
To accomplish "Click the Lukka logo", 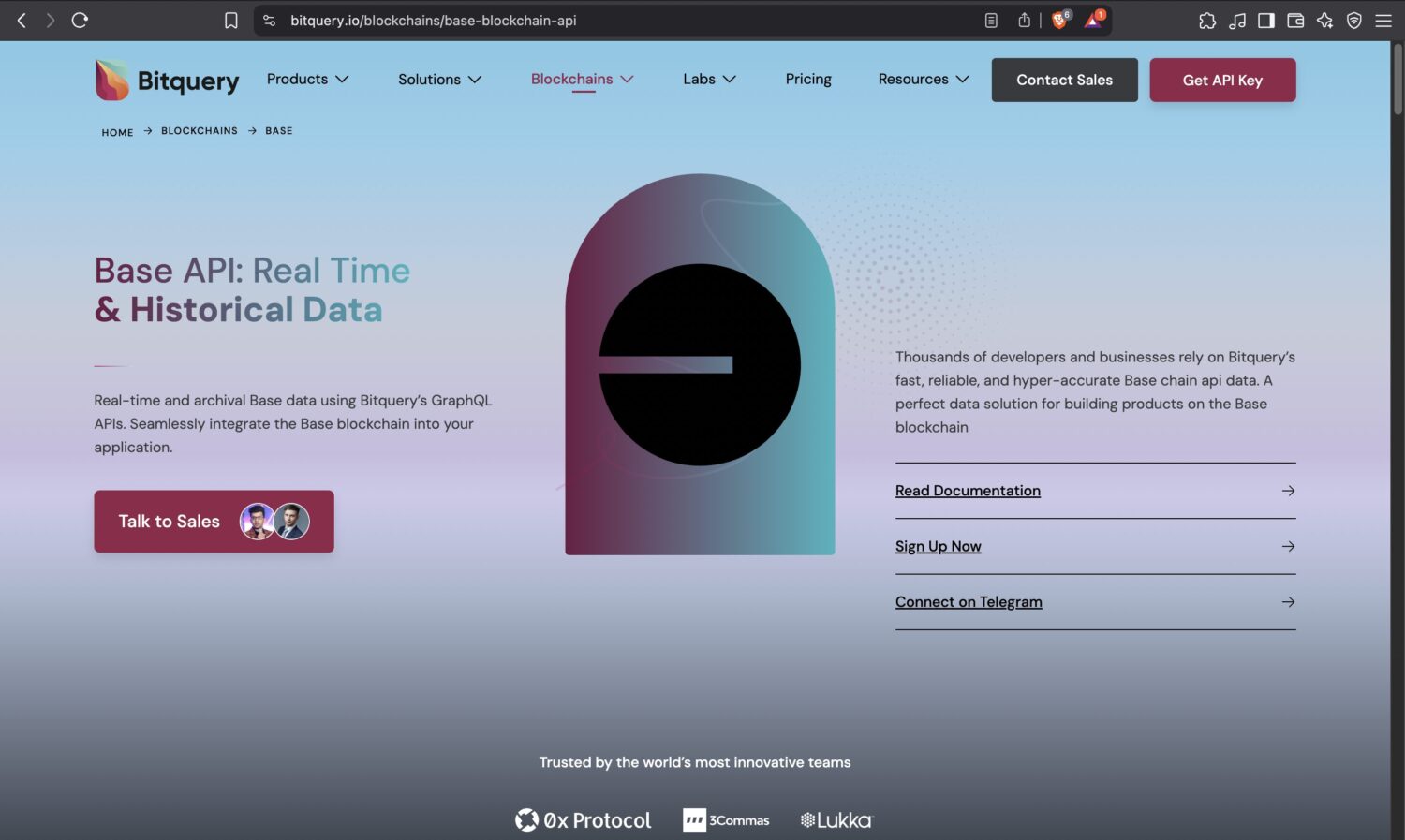I will (836, 820).
